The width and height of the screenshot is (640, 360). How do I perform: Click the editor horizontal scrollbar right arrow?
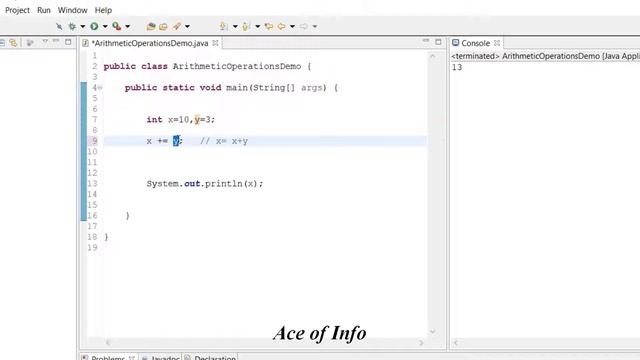(x=421, y=342)
